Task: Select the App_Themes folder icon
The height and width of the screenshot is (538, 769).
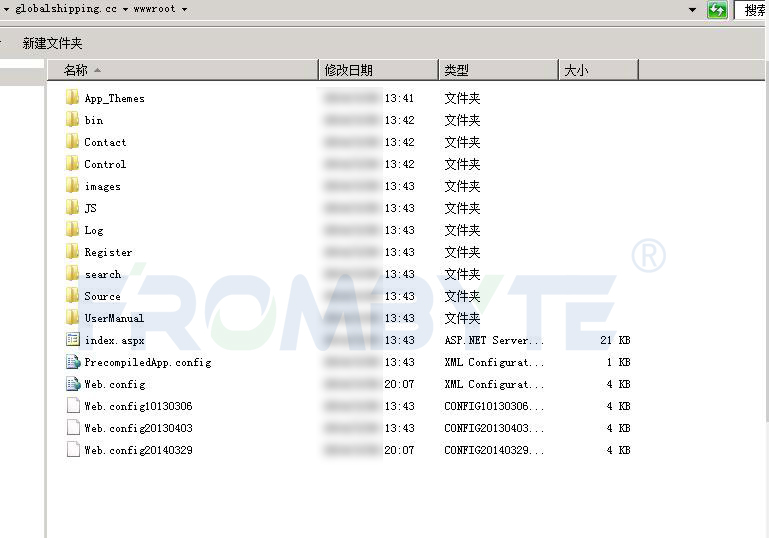Action: [x=73, y=98]
